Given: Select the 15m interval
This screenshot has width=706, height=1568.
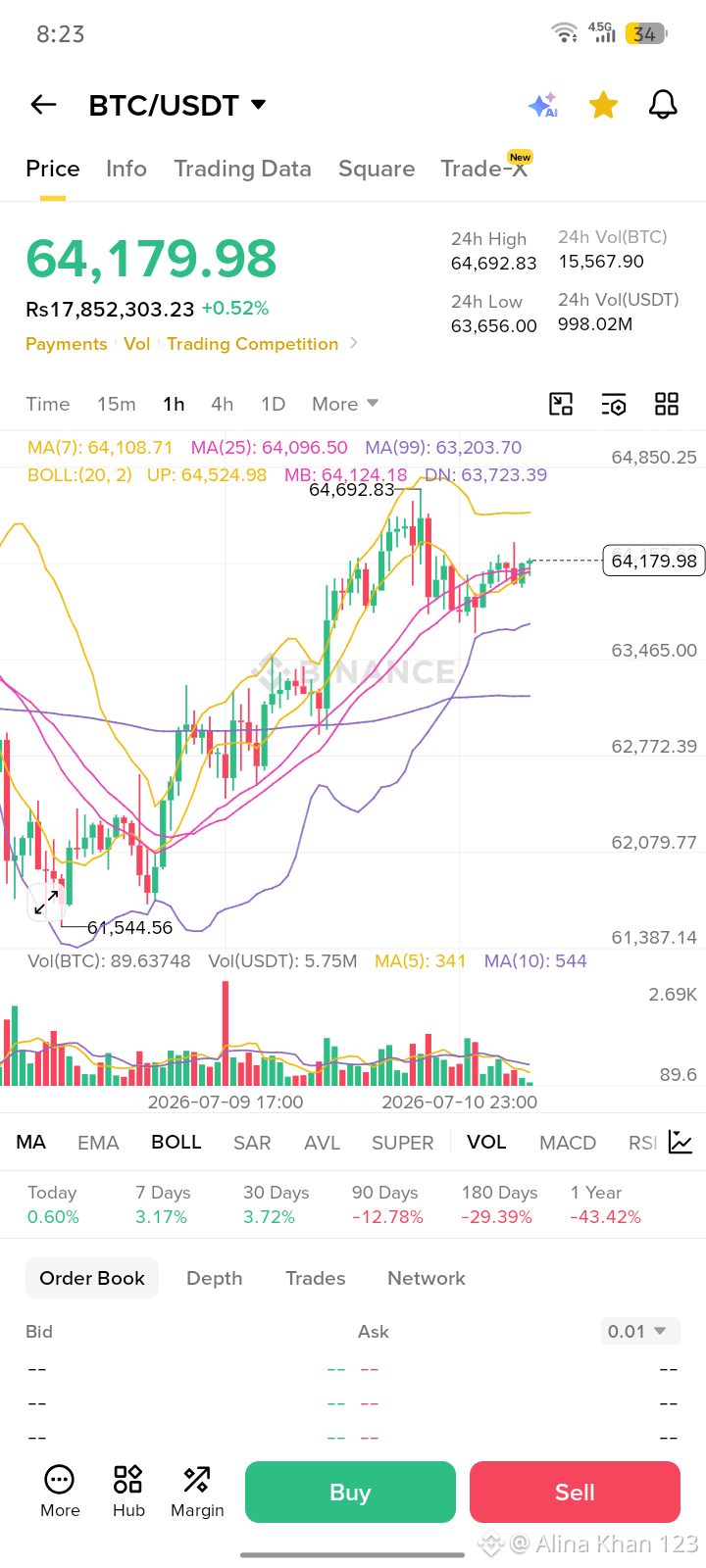Looking at the screenshot, I should (x=117, y=404).
